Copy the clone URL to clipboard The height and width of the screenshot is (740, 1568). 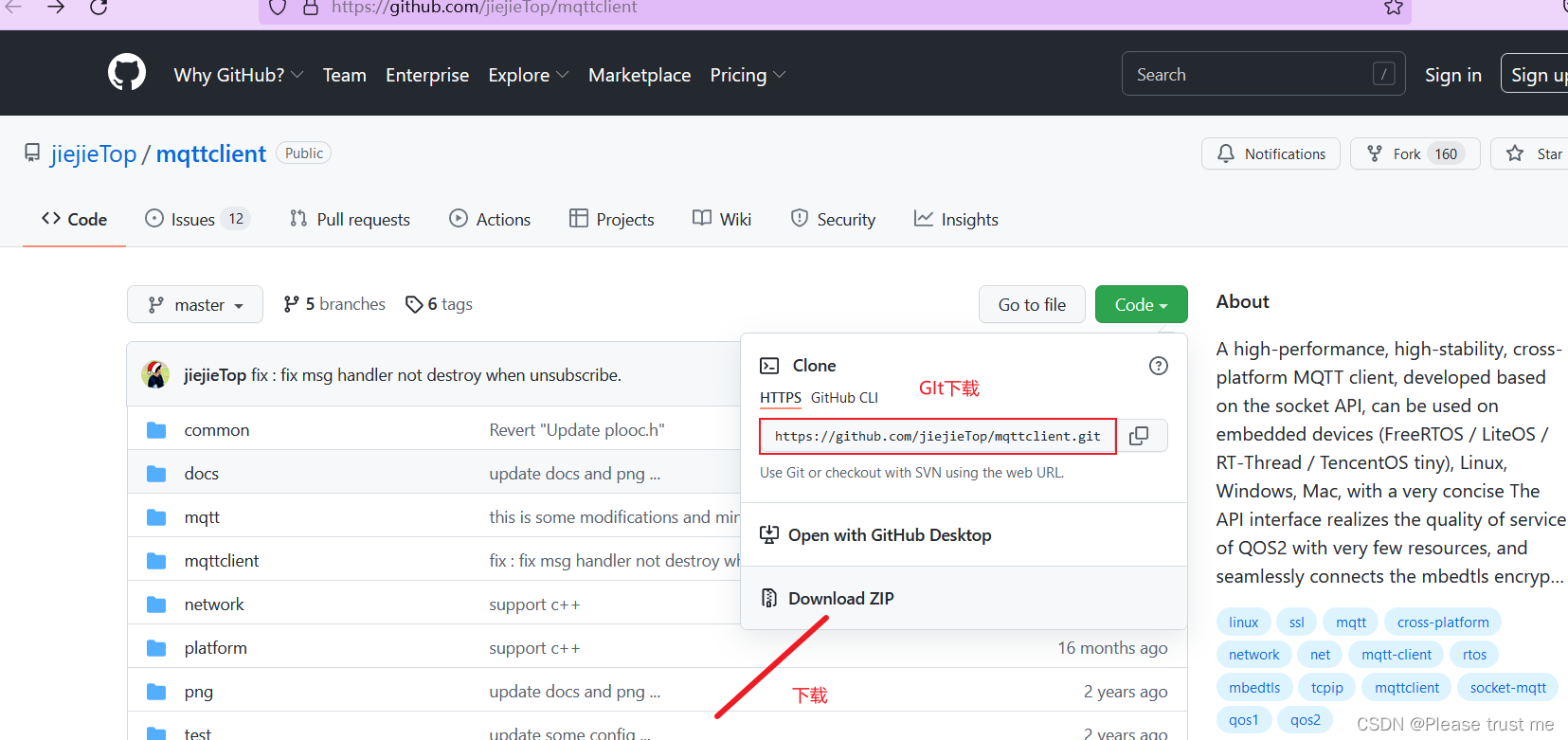pyautogui.click(x=1140, y=436)
